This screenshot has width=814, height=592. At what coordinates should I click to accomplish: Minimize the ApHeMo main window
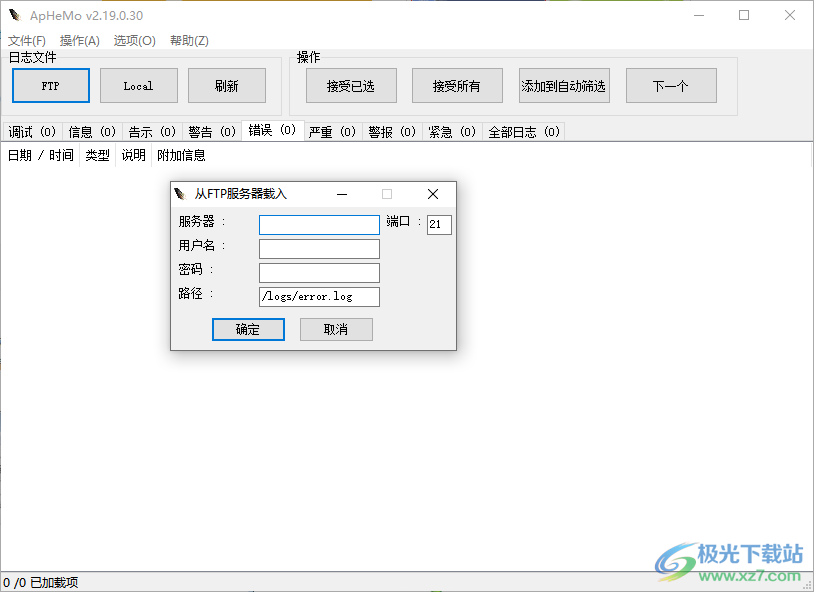[699, 16]
